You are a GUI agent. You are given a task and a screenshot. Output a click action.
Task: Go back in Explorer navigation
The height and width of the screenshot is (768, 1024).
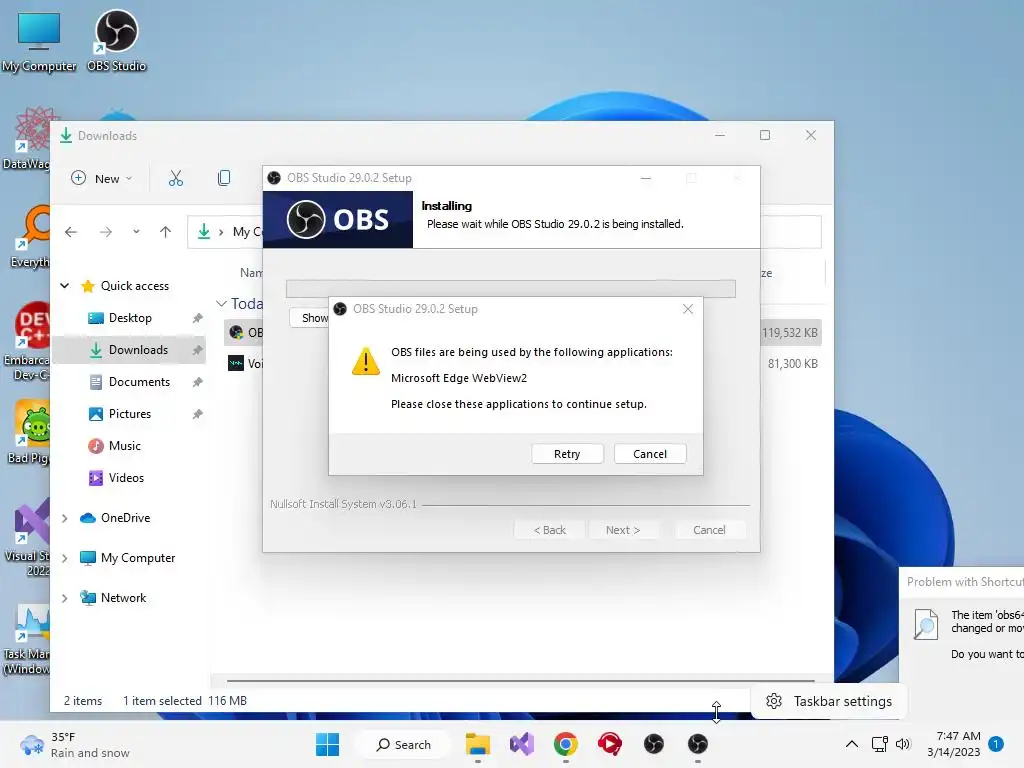(71, 232)
